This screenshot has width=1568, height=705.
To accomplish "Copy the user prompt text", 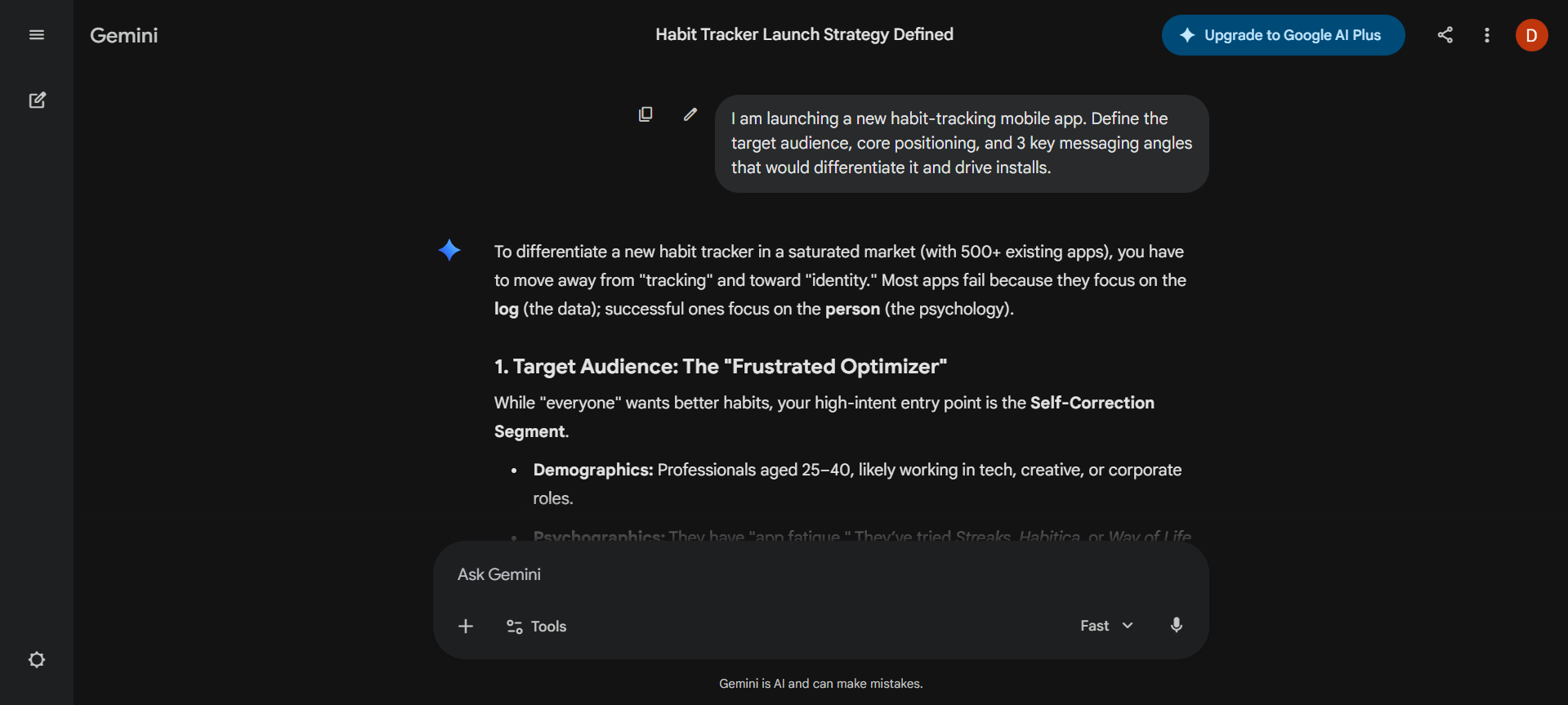I will click(x=646, y=114).
